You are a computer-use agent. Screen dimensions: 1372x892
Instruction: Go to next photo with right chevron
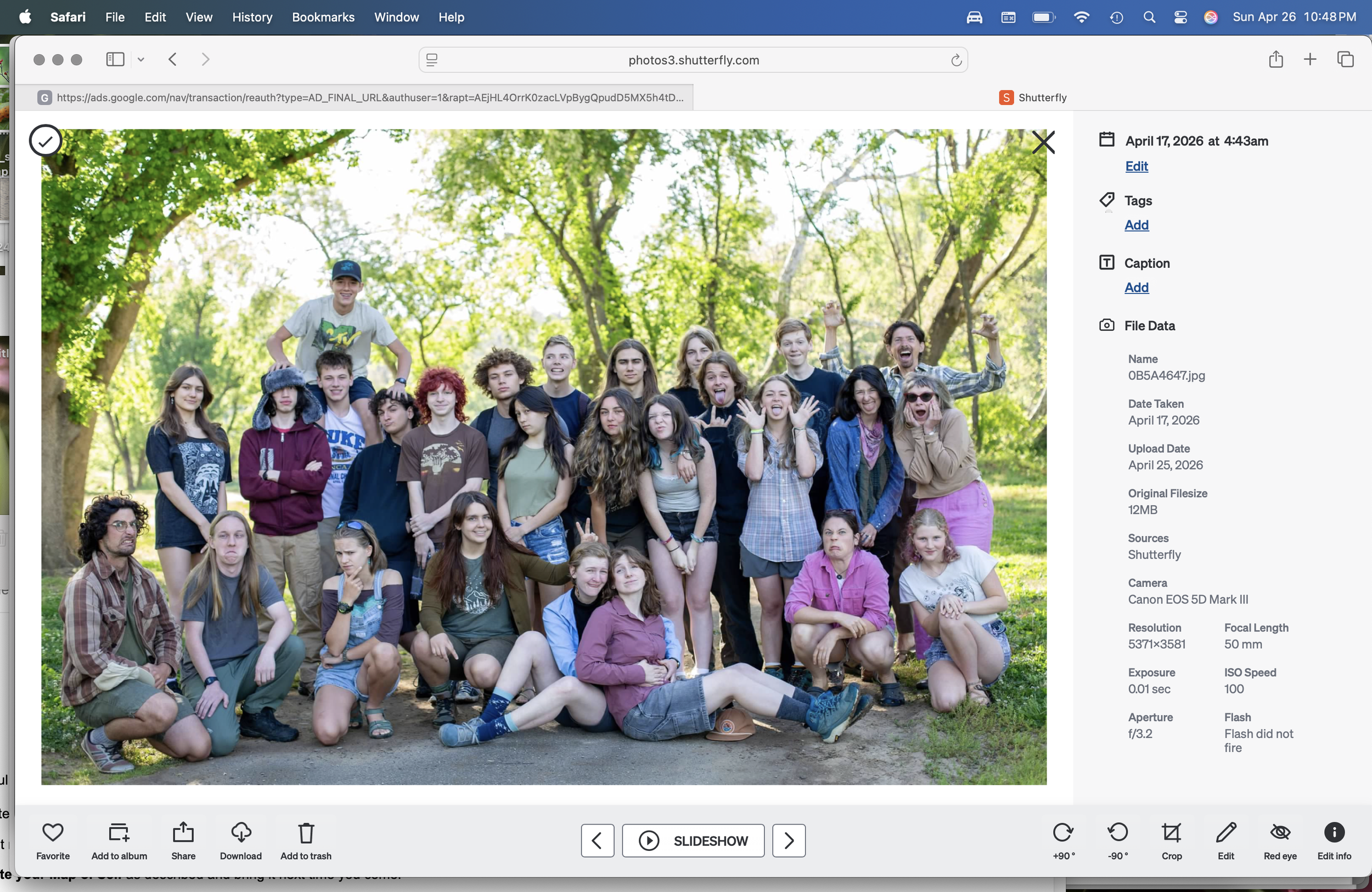pos(788,841)
